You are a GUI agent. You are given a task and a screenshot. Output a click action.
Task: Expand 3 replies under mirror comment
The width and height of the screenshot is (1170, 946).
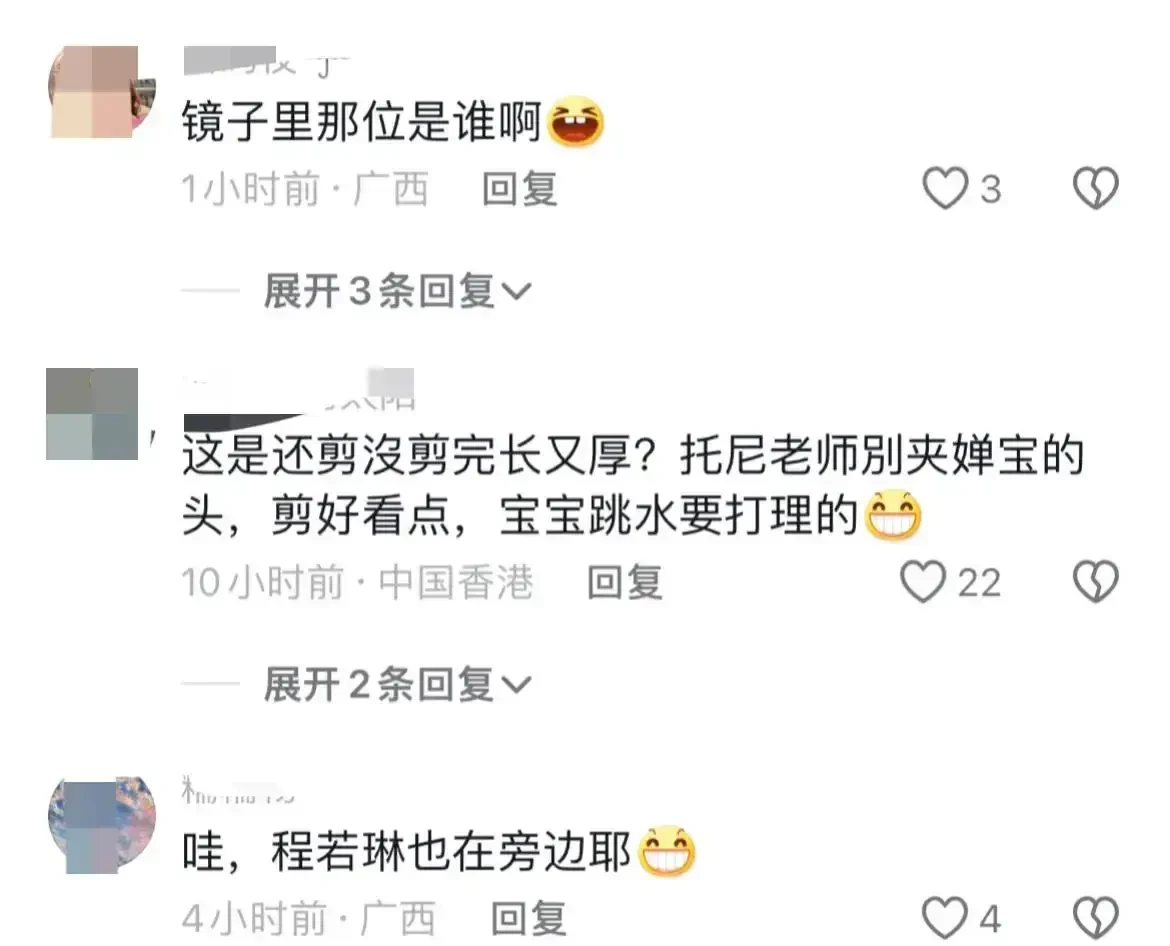coord(397,290)
